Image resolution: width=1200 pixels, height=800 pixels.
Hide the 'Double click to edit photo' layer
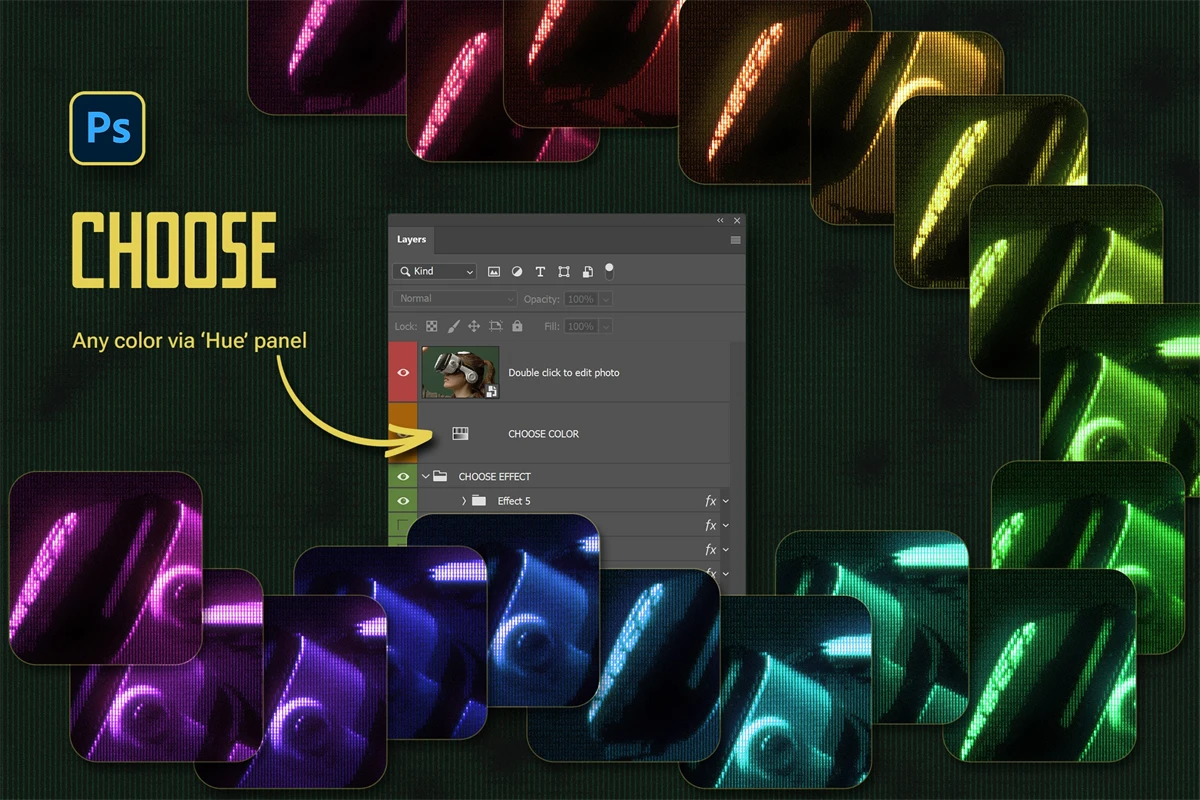pyautogui.click(x=403, y=372)
